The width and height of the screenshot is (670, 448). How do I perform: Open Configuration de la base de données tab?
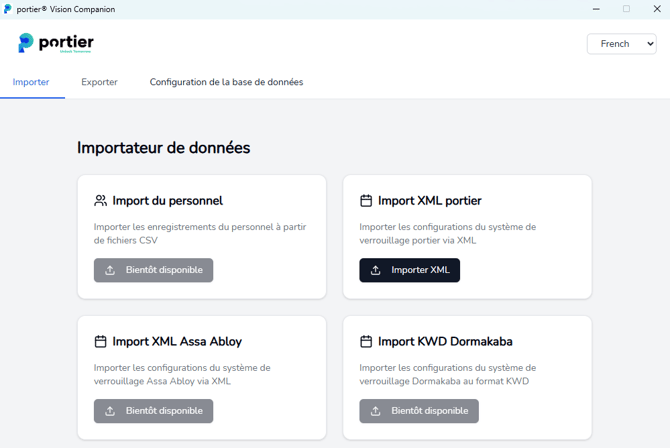pyautogui.click(x=226, y=82)
